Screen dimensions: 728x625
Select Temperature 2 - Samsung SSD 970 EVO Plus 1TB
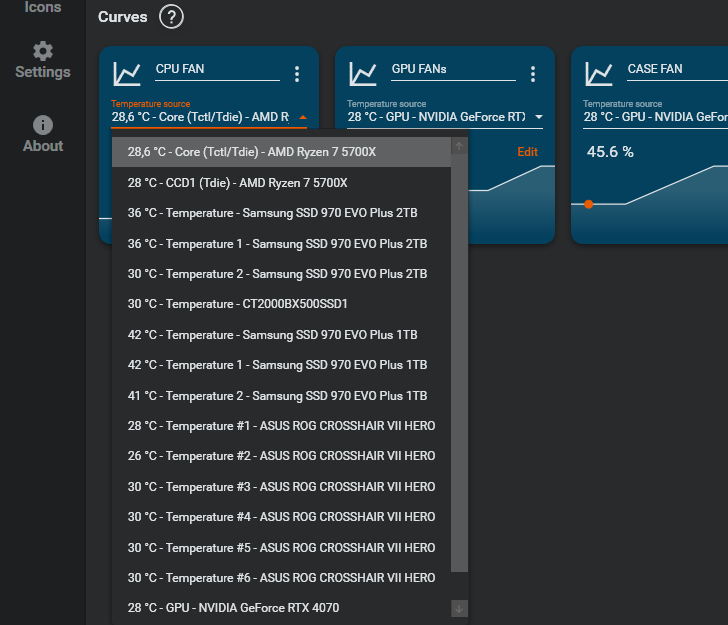click(281, 395)
